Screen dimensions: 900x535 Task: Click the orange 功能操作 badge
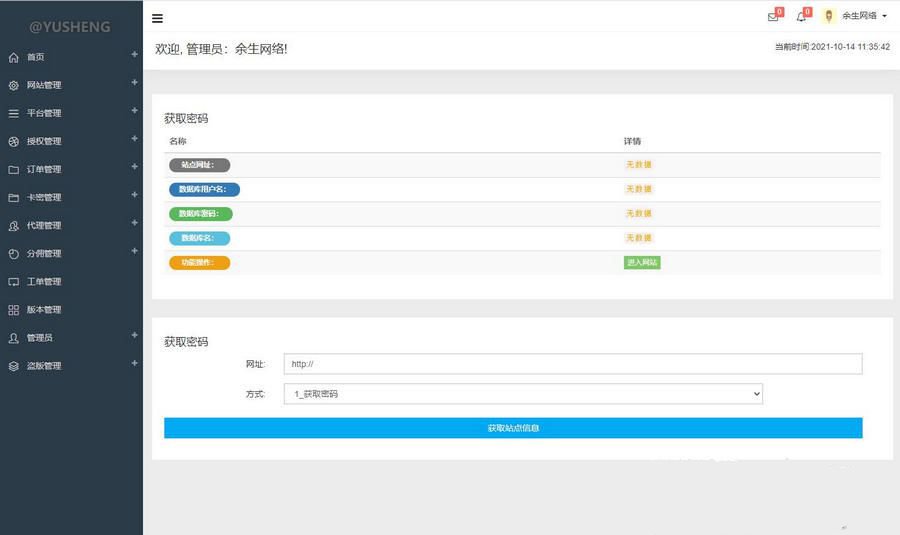pyautogui.click(x=199, y=263)
